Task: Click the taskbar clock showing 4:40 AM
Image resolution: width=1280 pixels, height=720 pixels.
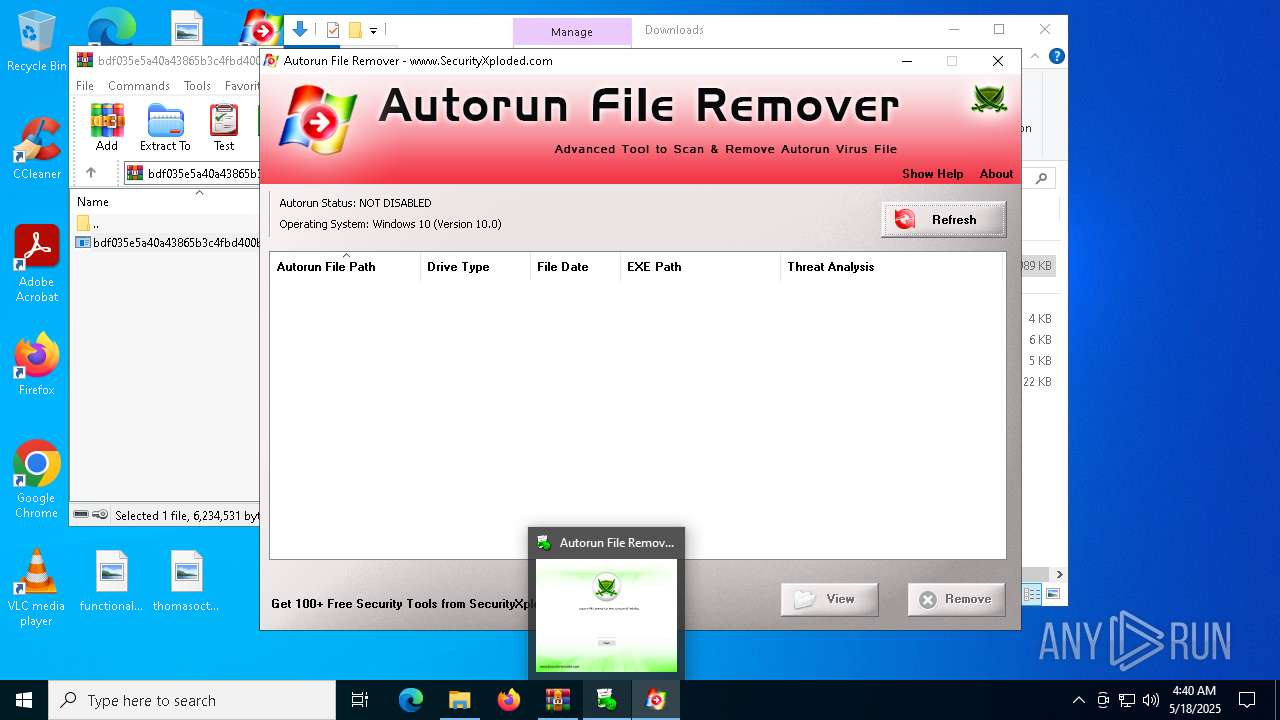Action: point(1195,700)
